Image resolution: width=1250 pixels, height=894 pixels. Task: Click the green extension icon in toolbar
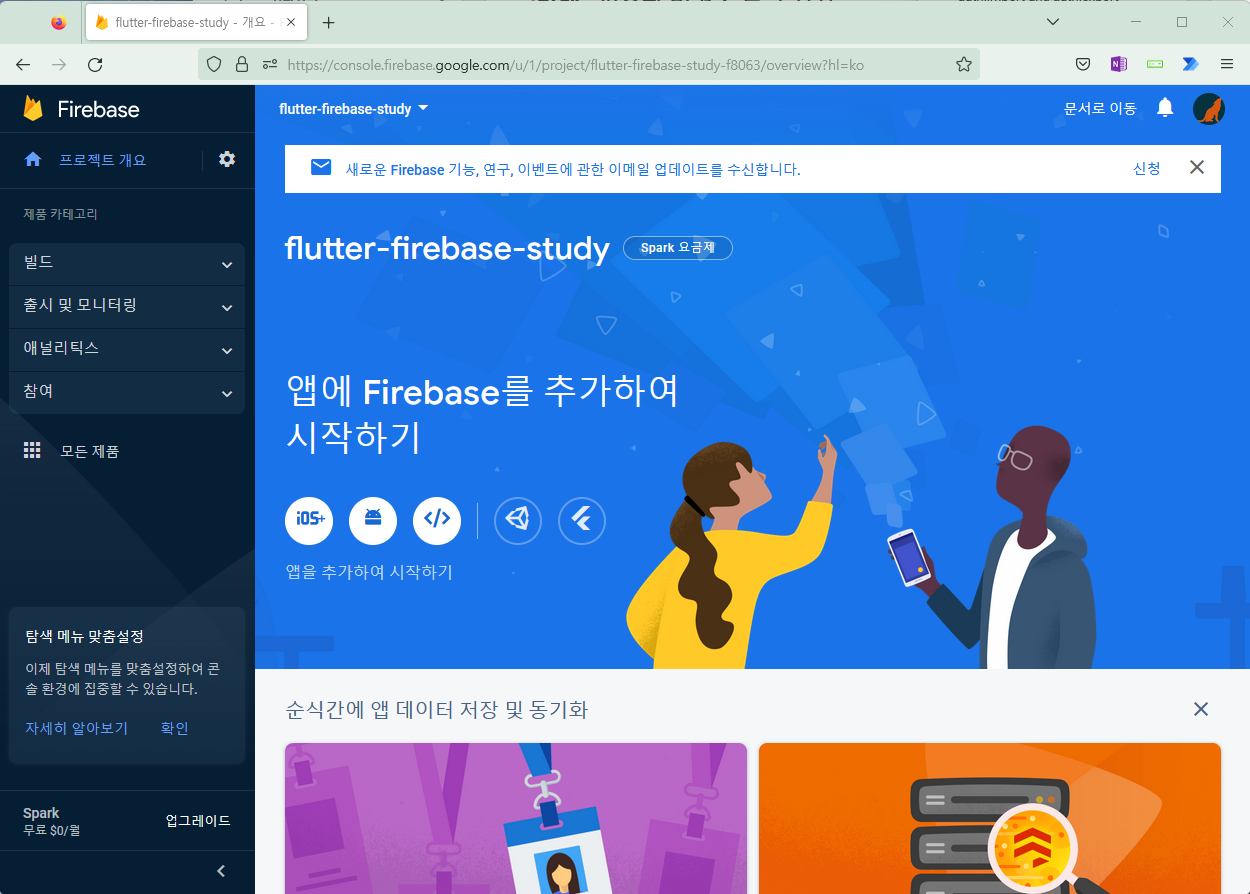[1155, 64]
